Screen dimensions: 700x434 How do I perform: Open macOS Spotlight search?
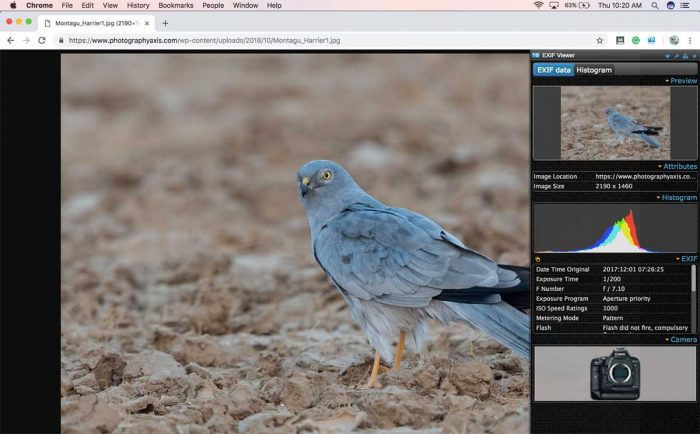pos(653,5)
